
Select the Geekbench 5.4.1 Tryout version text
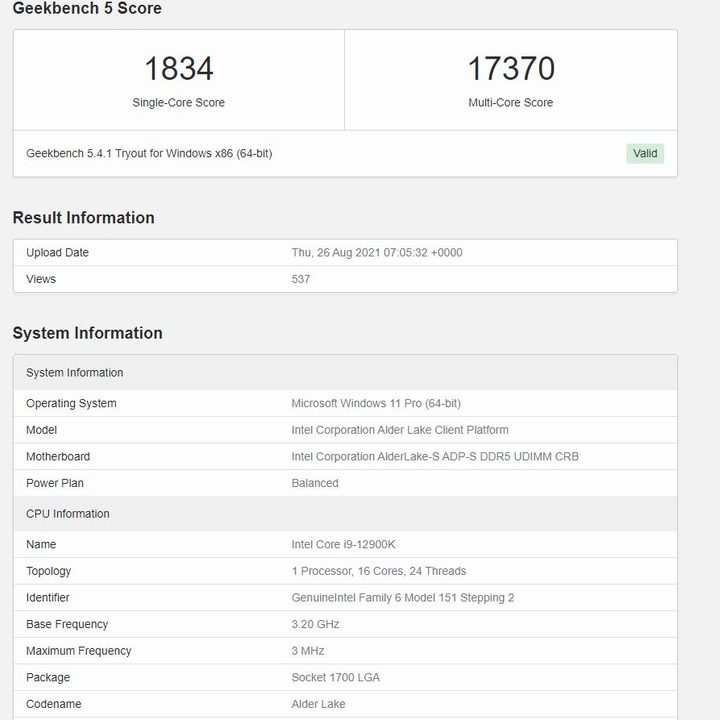149,153
